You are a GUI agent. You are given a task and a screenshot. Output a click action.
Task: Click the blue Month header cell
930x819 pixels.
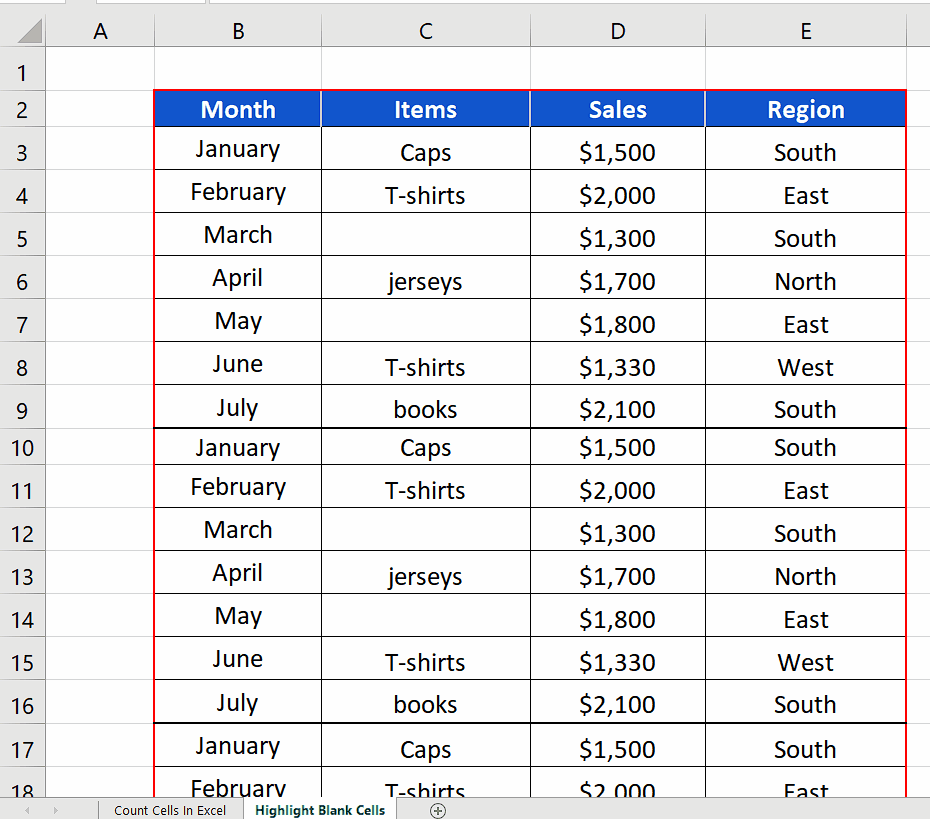[x=237, y=109]
